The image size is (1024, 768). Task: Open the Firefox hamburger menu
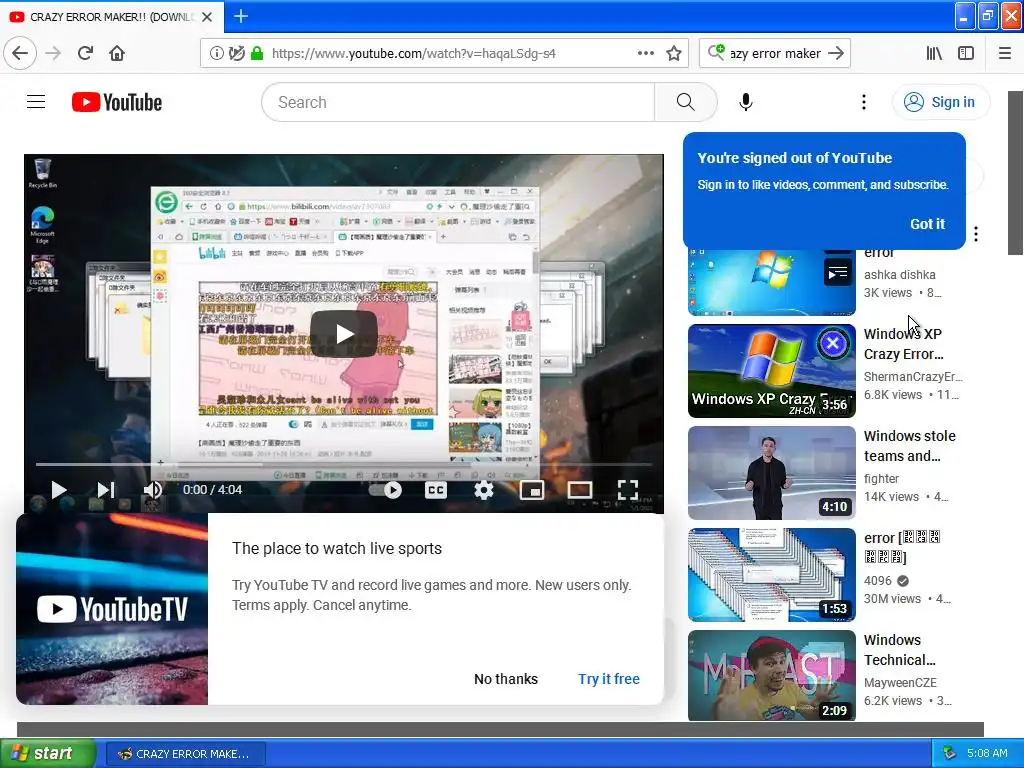[x=1004, y=53]
